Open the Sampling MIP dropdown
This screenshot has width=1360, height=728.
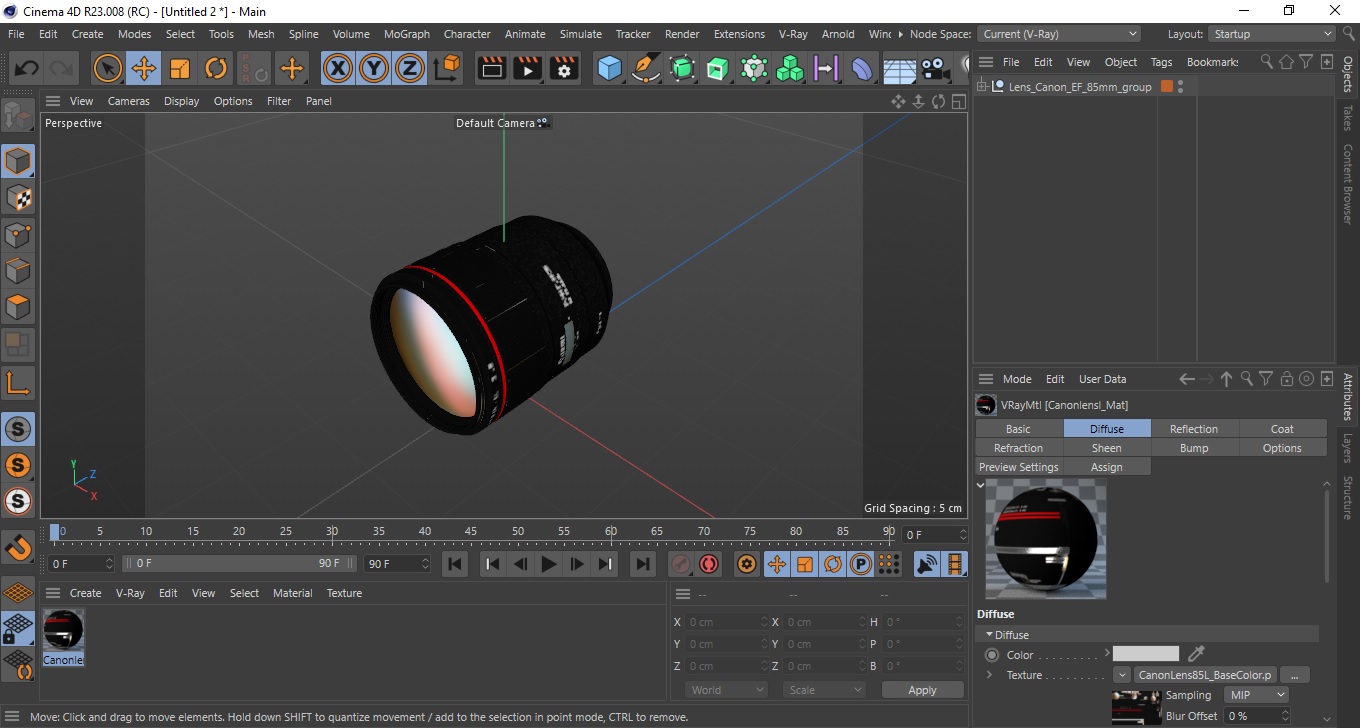(1257, 695)
